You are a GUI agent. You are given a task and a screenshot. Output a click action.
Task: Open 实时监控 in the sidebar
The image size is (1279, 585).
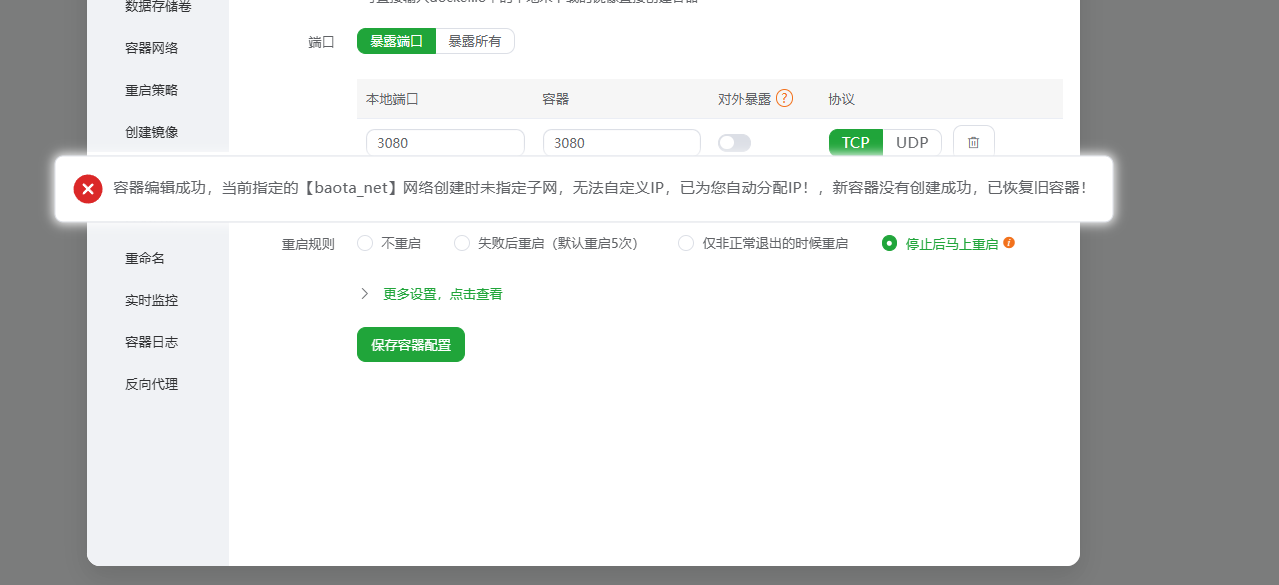(152, 300)
